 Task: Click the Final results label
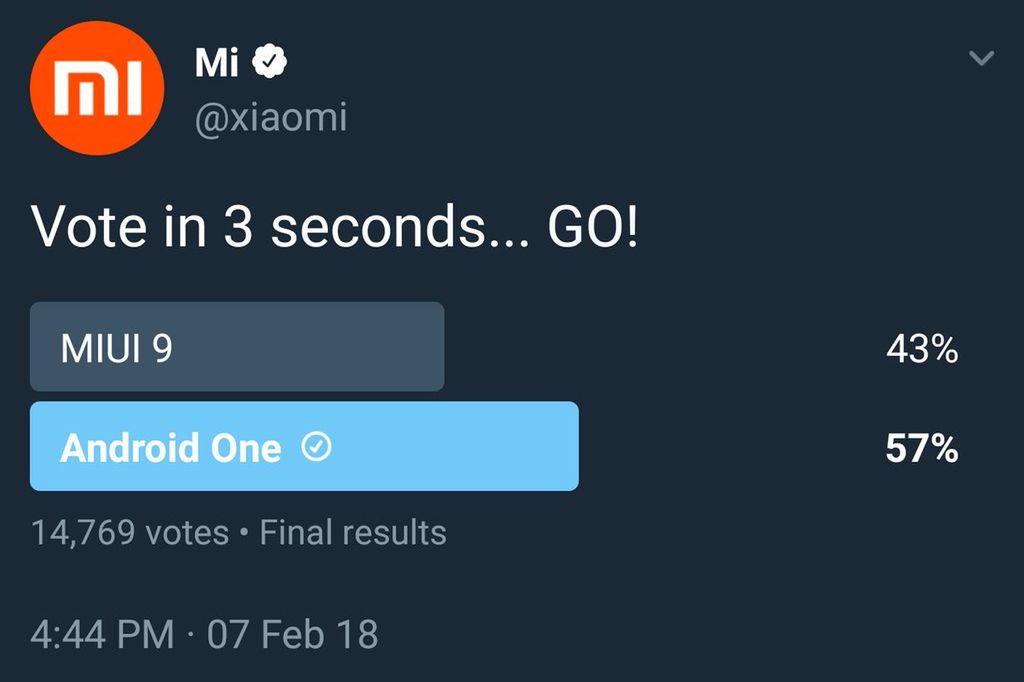click(x=353, y=532)
